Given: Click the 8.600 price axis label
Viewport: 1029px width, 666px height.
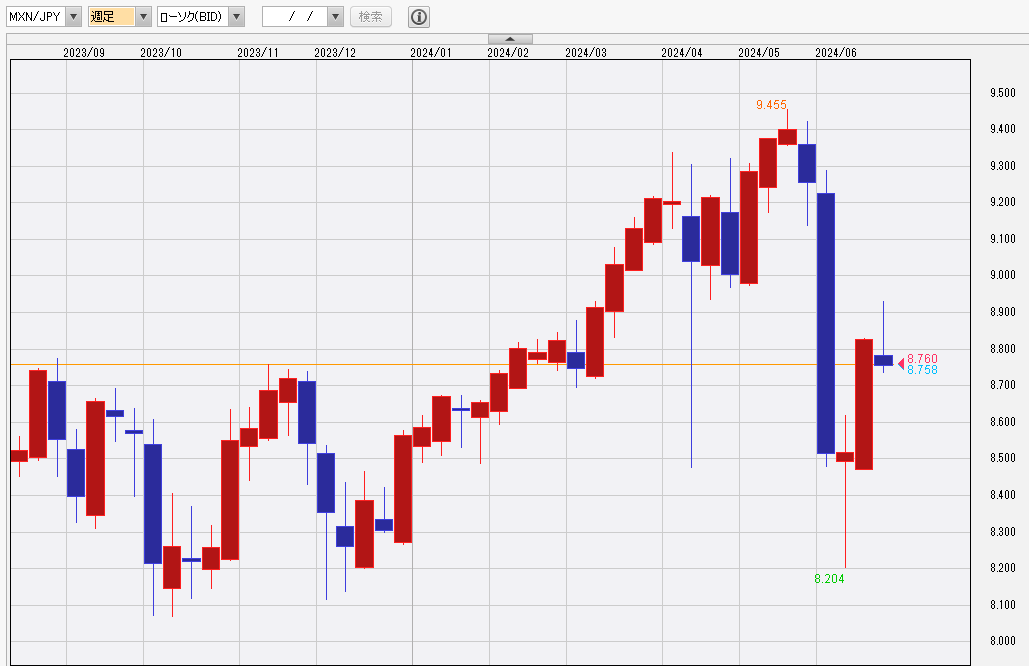Looking at the screenshot, I should [1003, 421].
